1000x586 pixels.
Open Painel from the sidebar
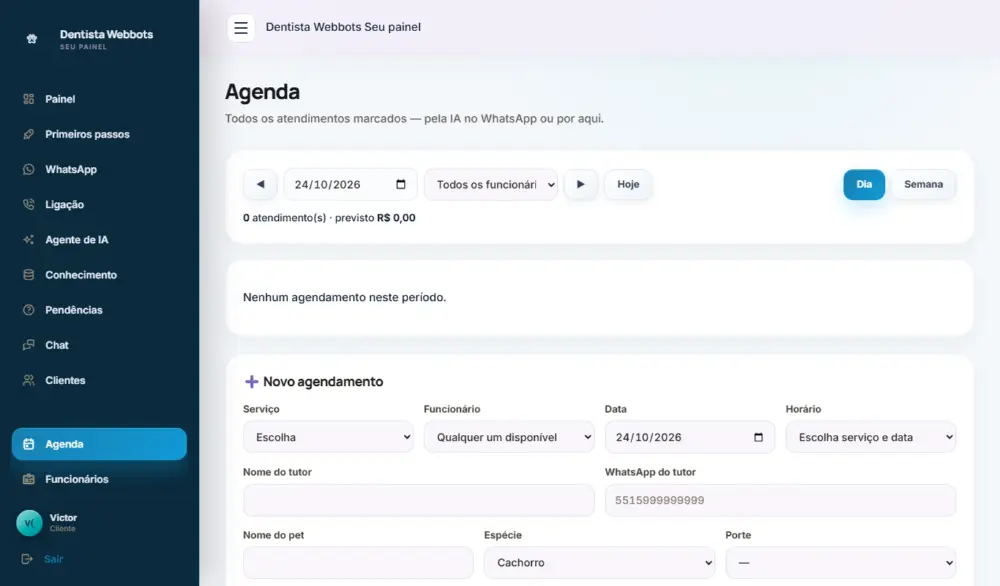pyautogui.click(x=99, y=99)
